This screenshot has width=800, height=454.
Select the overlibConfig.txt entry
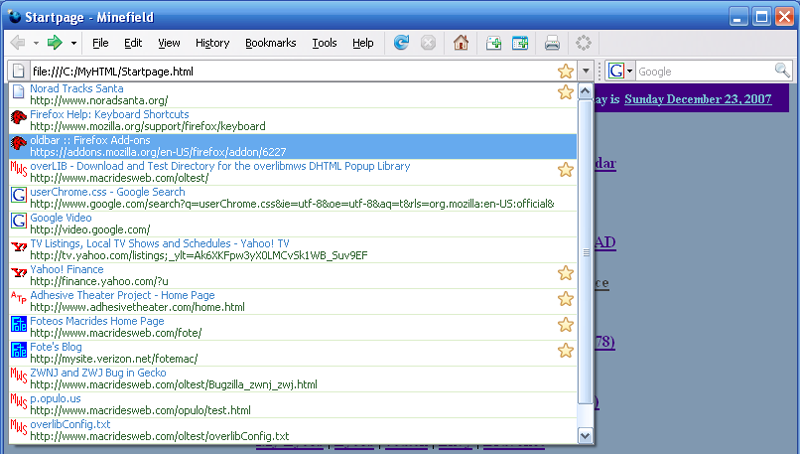pyautogui.click(x=293, y=430)
